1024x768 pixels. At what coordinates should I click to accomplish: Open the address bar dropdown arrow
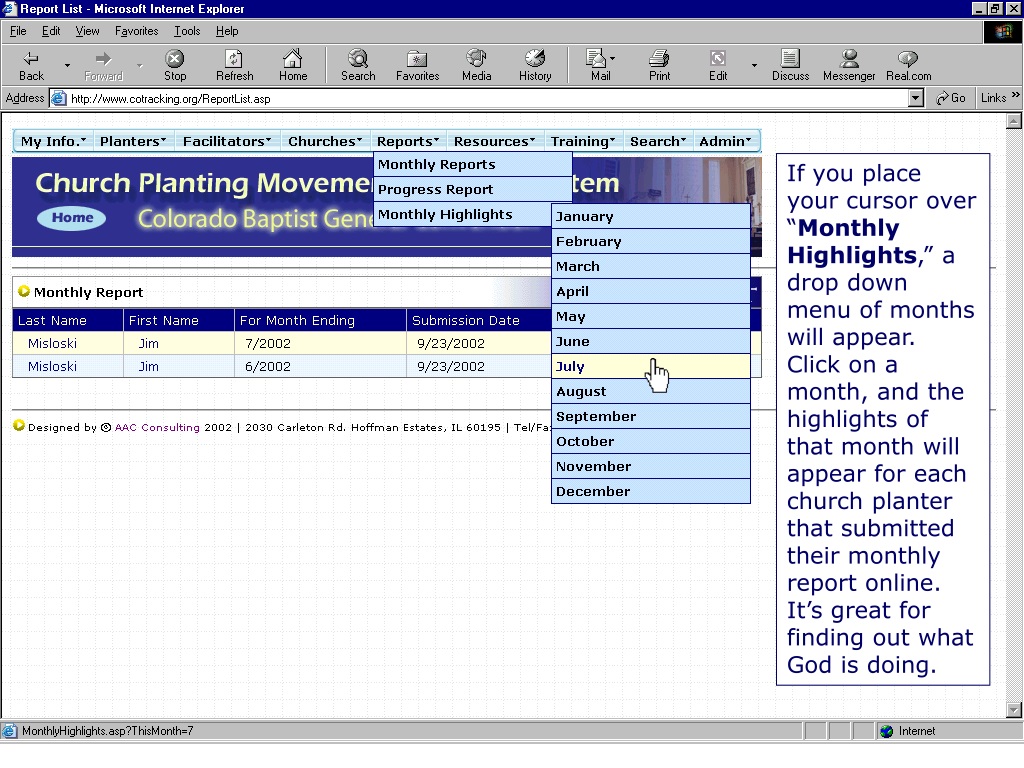pos(916,98)
